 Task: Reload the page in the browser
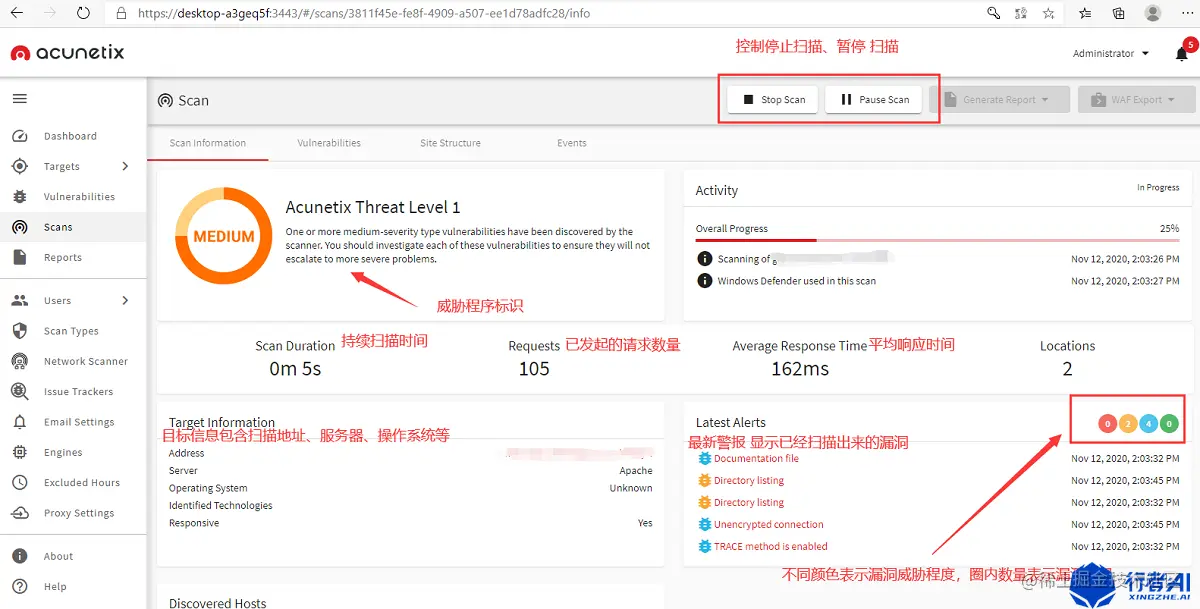(x=83, y=13)
